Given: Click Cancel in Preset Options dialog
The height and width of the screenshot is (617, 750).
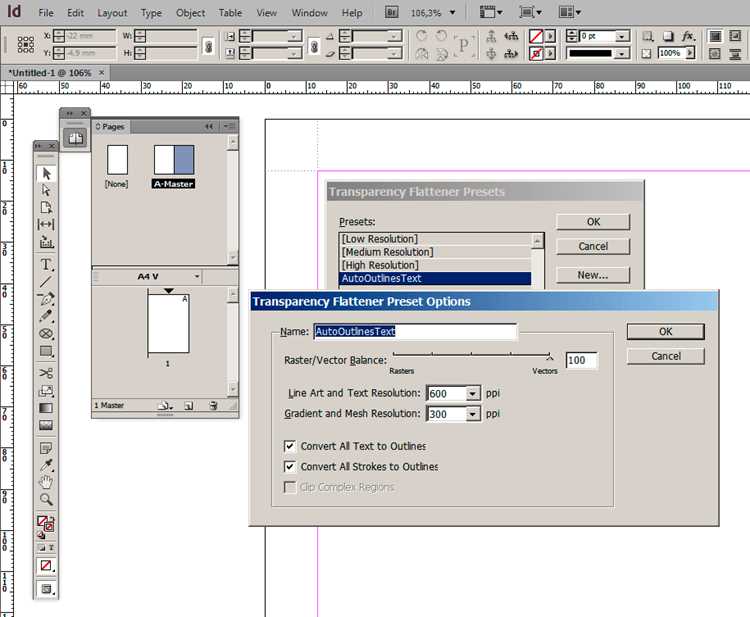Looking at the screenshot, I should tap(665, 356).
